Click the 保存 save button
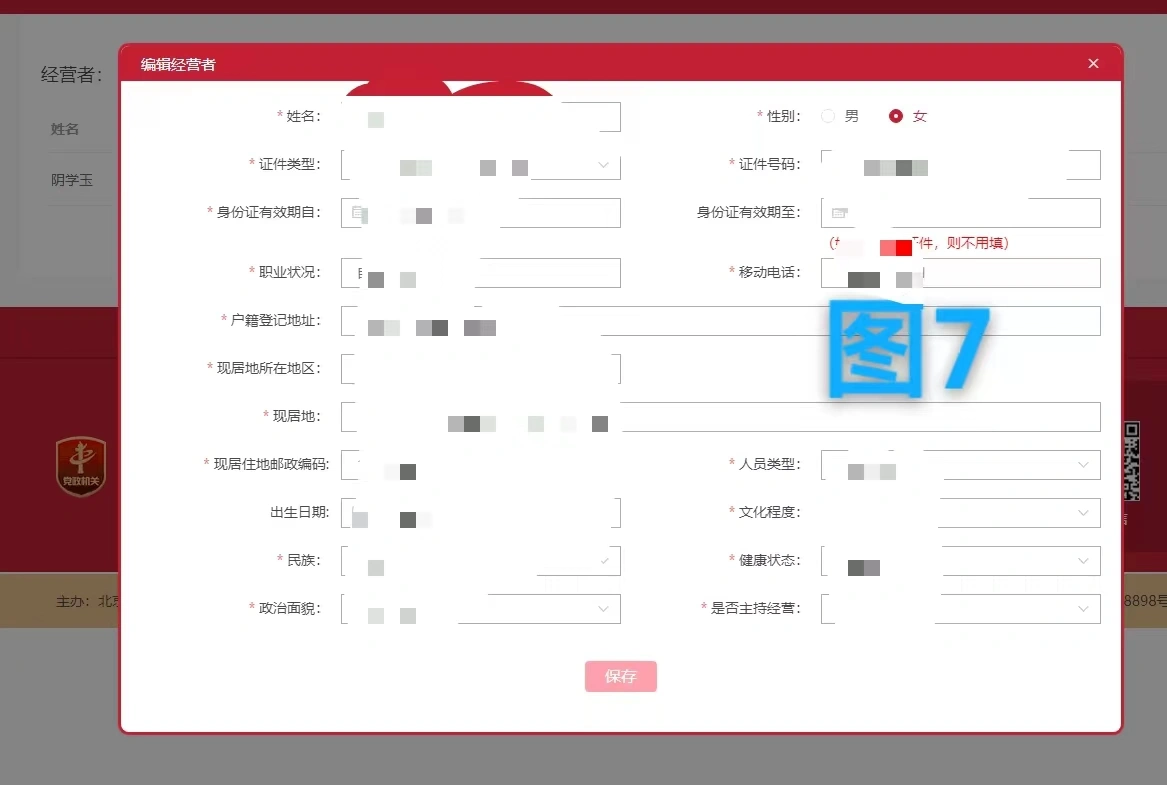Viewport: 1167px width, 785px height. click(620, 676)
